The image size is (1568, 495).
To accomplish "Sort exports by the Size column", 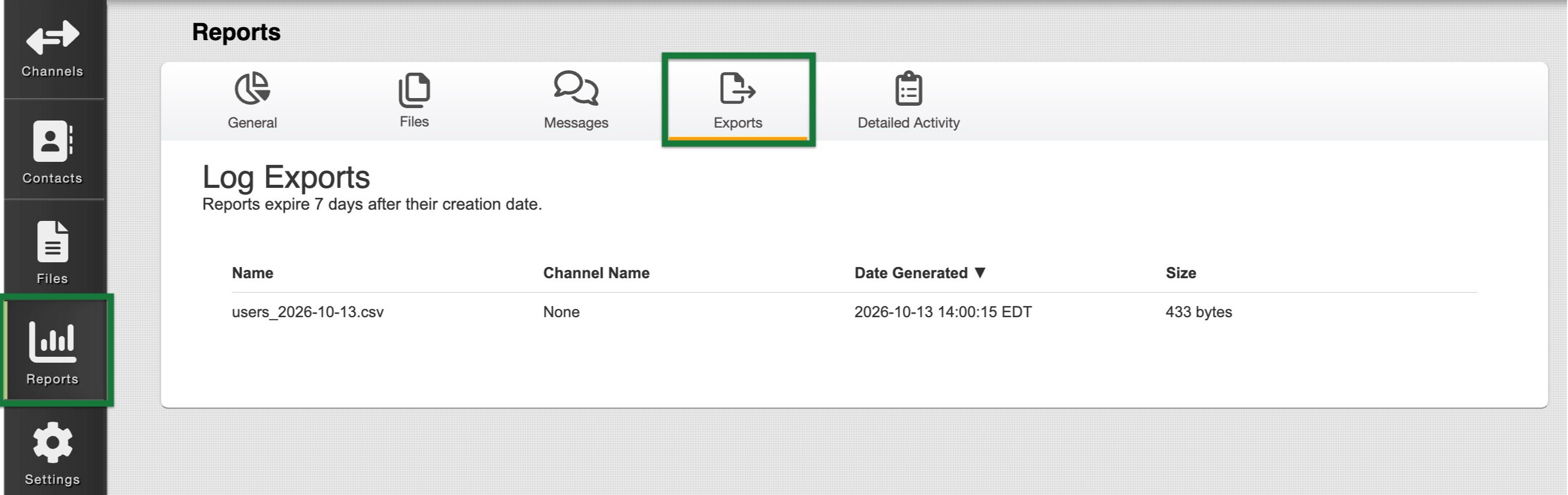I will point(1181,273).
